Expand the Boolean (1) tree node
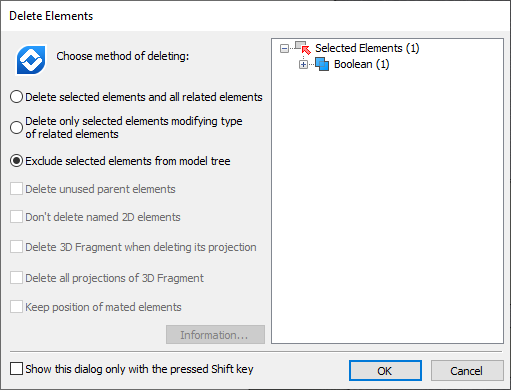 (x=303, y=65)
